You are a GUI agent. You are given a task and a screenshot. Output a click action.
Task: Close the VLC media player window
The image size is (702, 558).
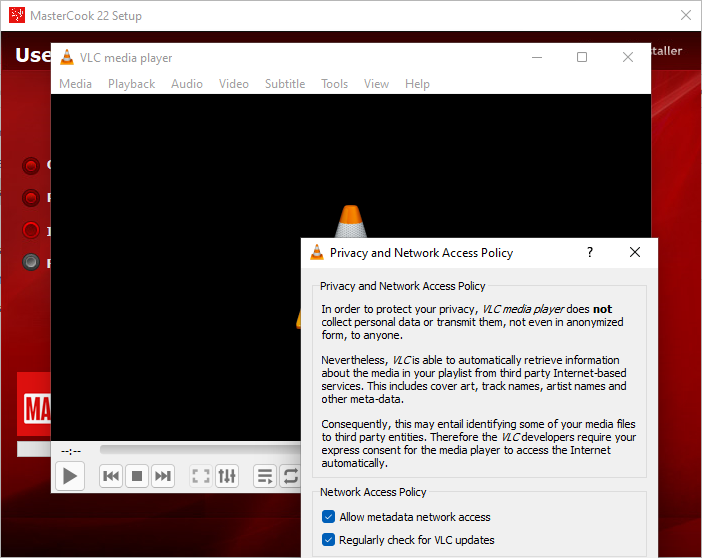pos(628,57)
